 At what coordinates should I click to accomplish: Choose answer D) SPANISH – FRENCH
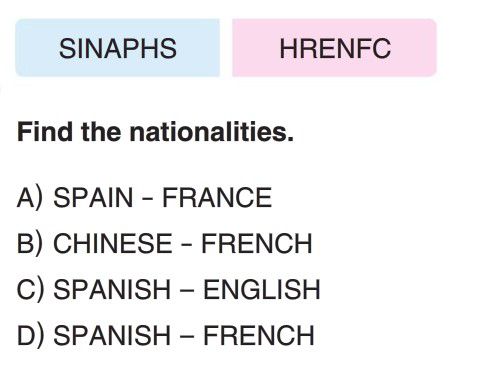(x=166, y=335)
